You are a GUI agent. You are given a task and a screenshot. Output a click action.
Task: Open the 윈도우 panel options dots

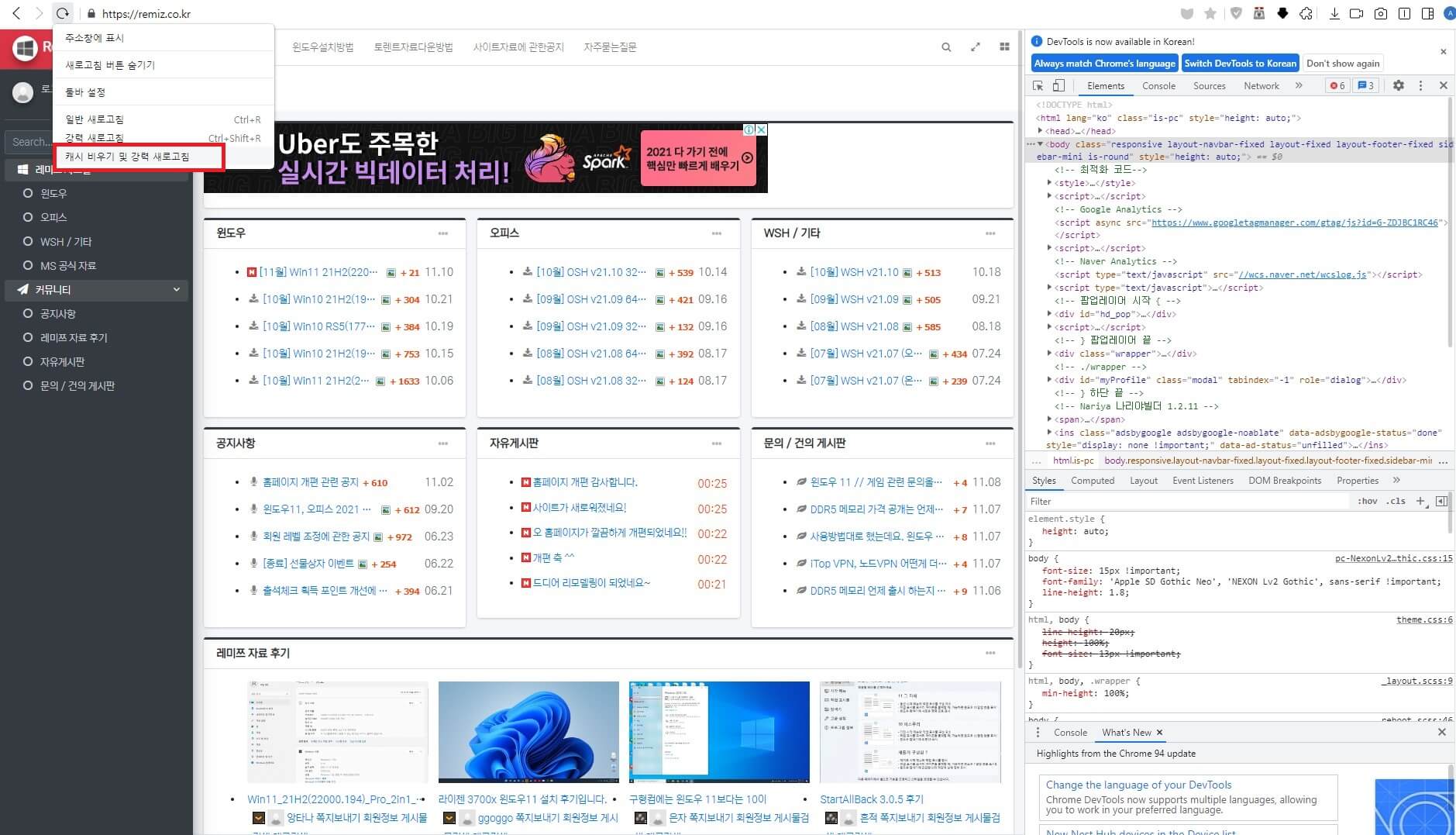pyautogui.click(x=443, y=233)
